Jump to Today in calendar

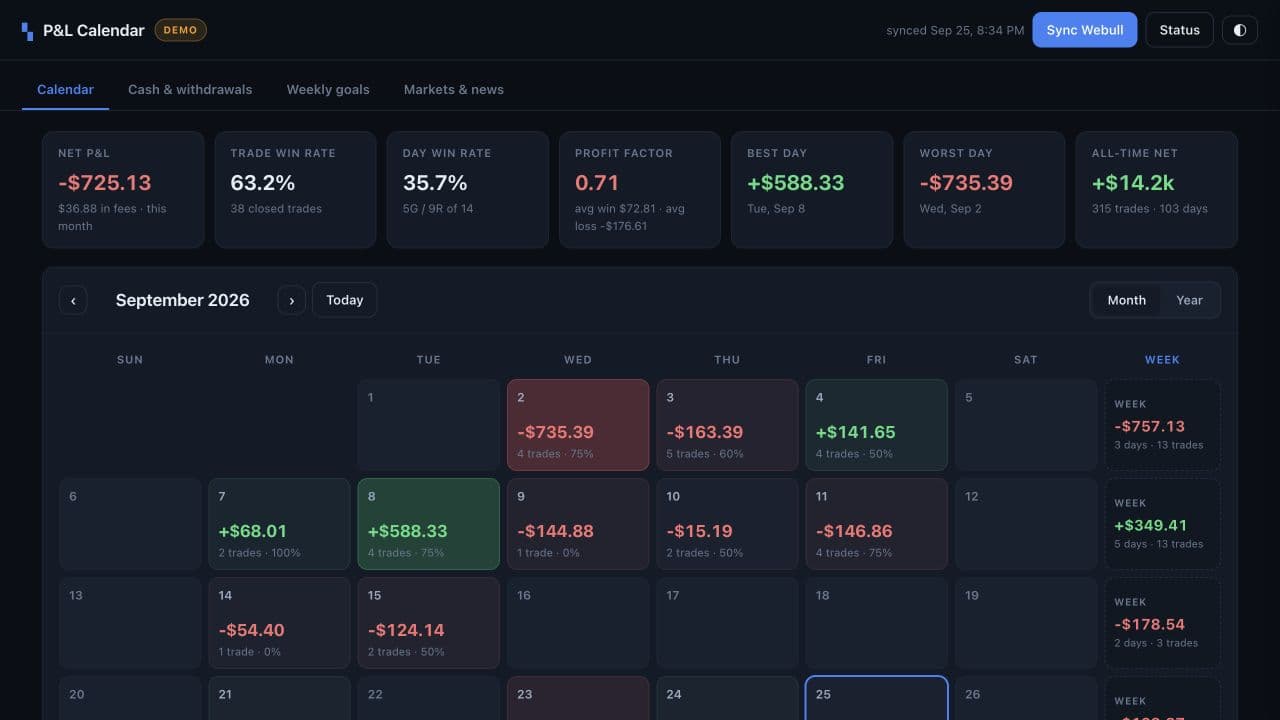click(x=344, y=300)
